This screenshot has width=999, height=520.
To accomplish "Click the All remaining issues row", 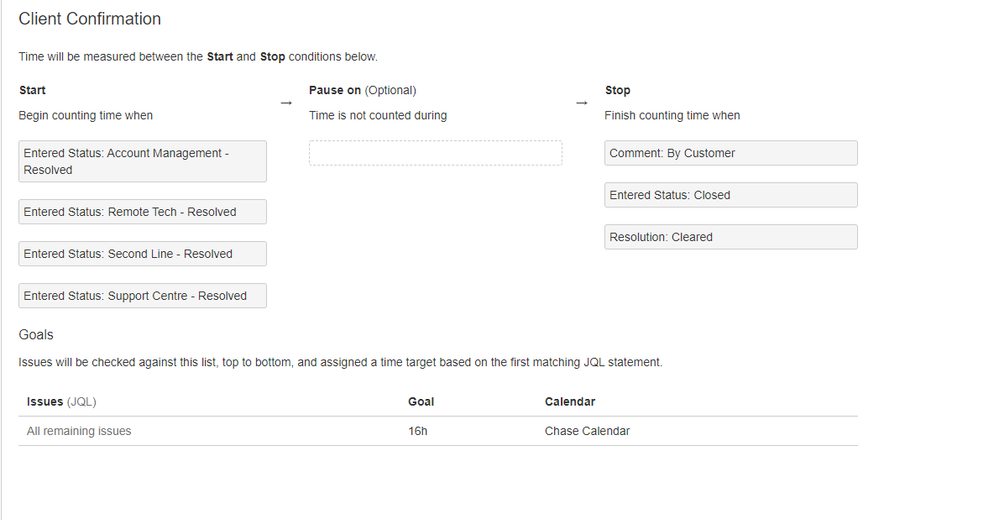I will point(438,431).
